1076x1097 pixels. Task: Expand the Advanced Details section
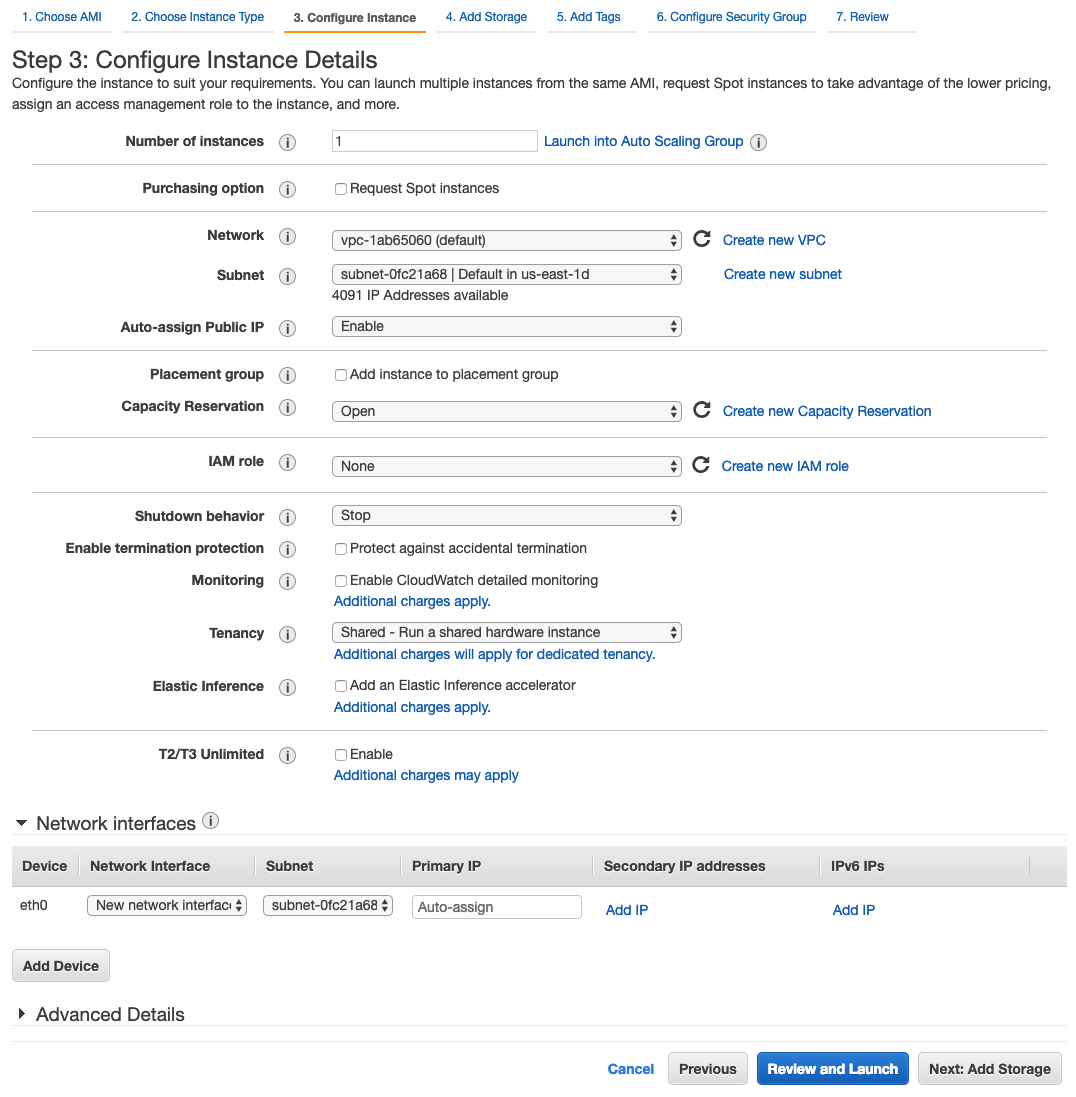(100, 1014)
